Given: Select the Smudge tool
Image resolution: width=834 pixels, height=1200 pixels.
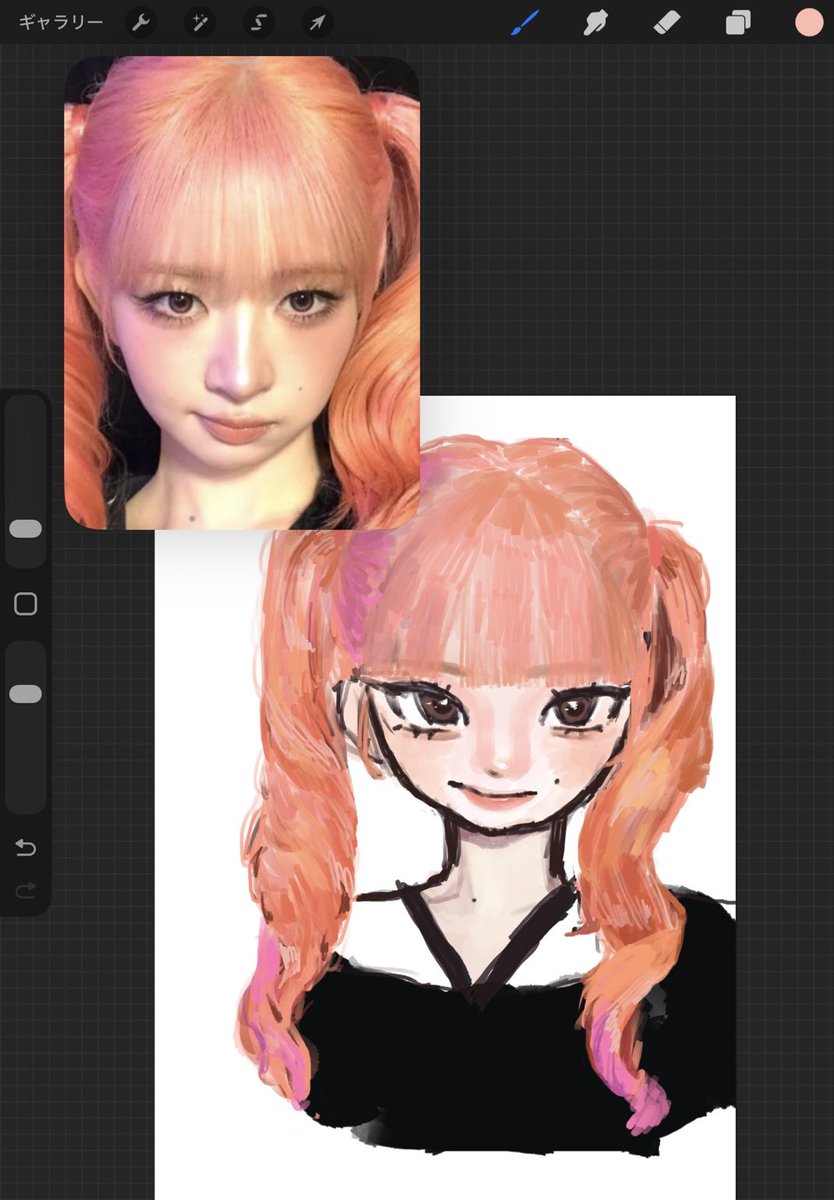Looking at the screenshot, I should coord(597,22).
